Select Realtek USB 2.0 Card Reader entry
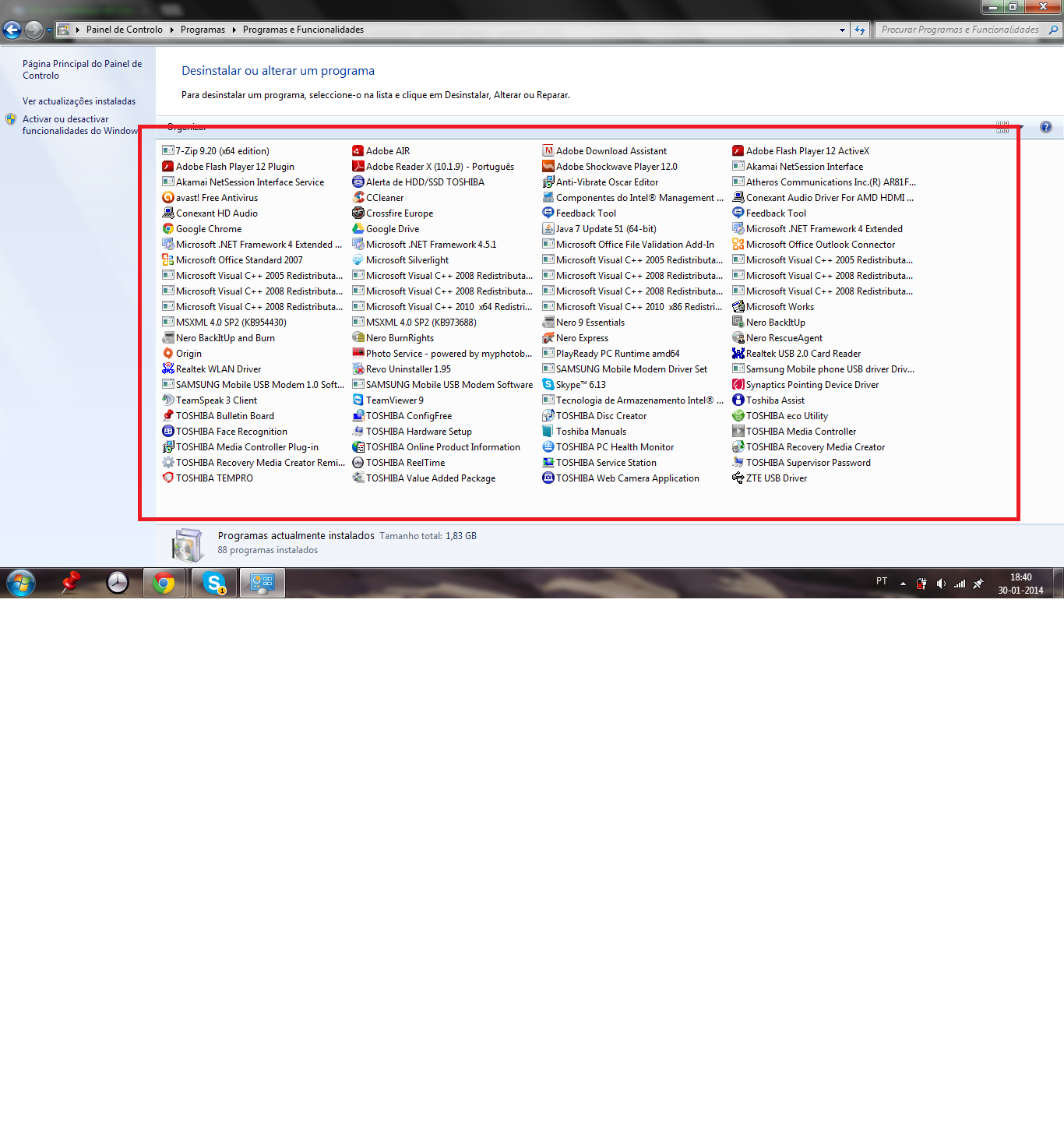Image resolution: width=1064 pixels, height=1125 pixels. [796, 353]
